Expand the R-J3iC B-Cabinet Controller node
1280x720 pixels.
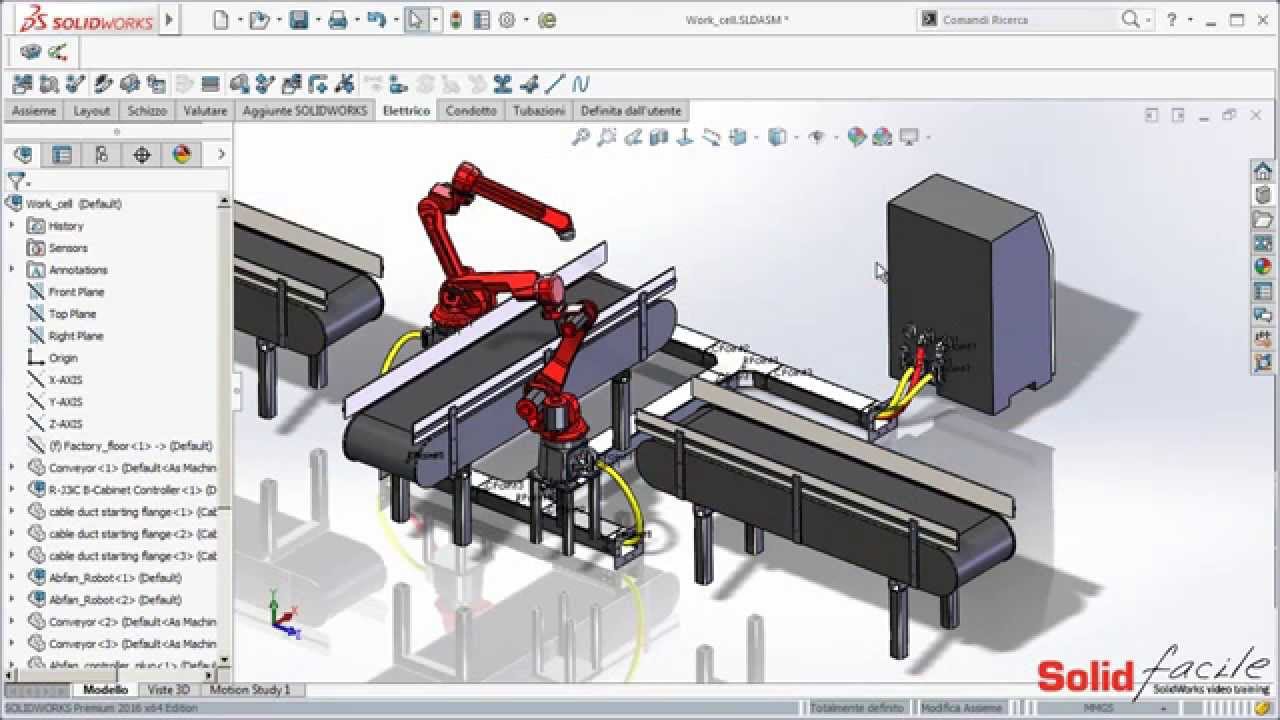click(12, 490)
